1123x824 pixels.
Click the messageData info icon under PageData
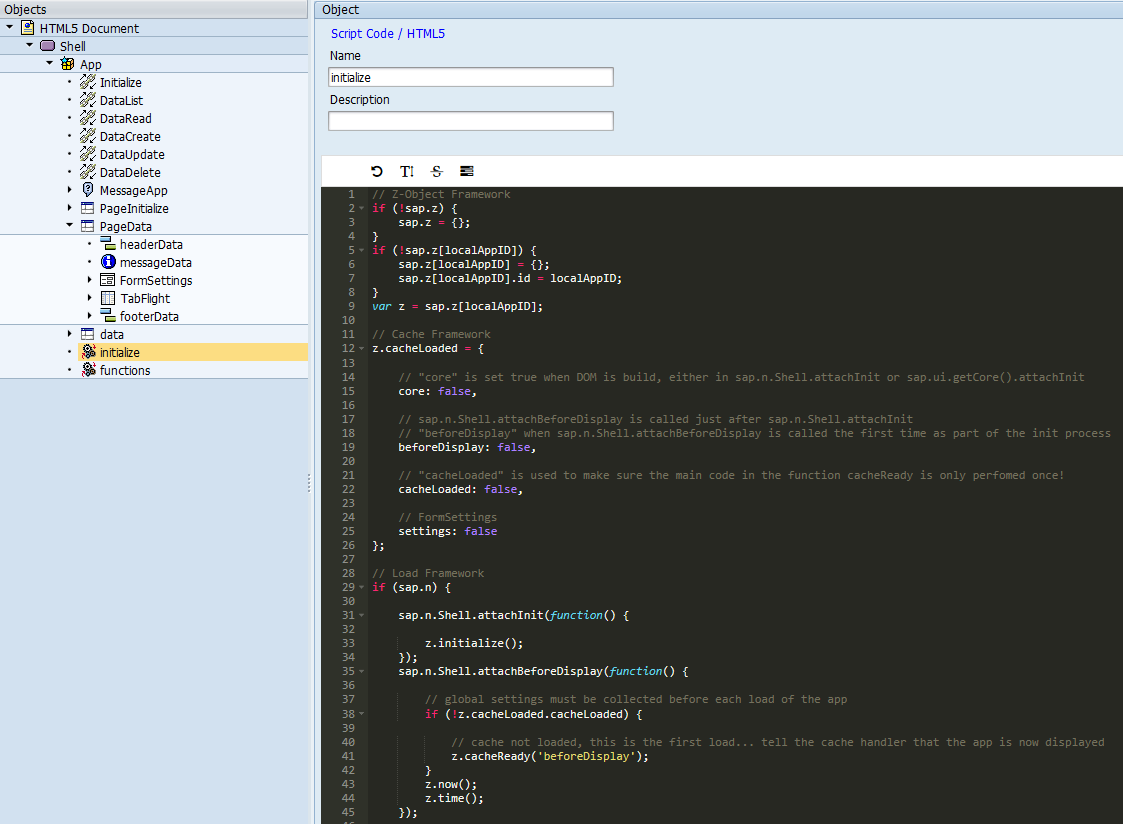pyautogui.click(x=108, y=262)
